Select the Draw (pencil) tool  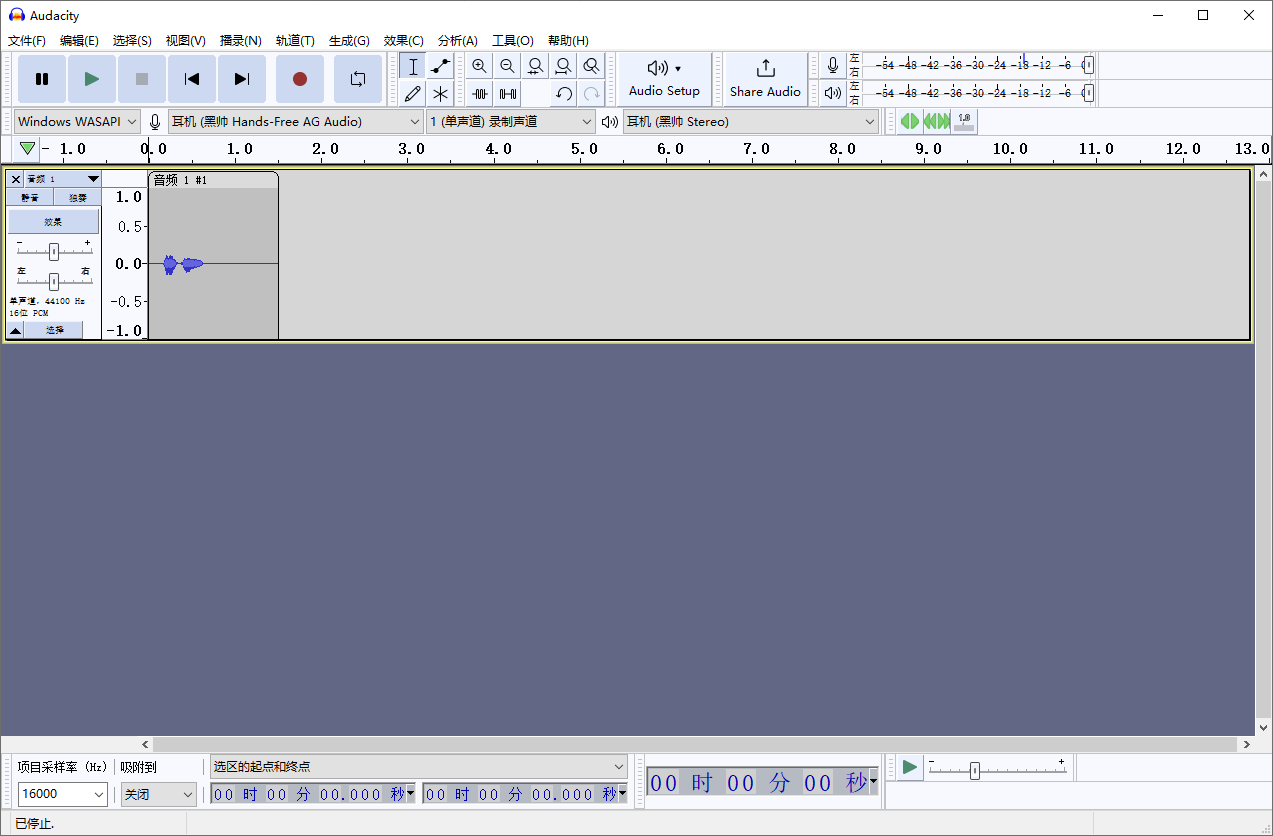pyautogui.click(x=413, y=94)
